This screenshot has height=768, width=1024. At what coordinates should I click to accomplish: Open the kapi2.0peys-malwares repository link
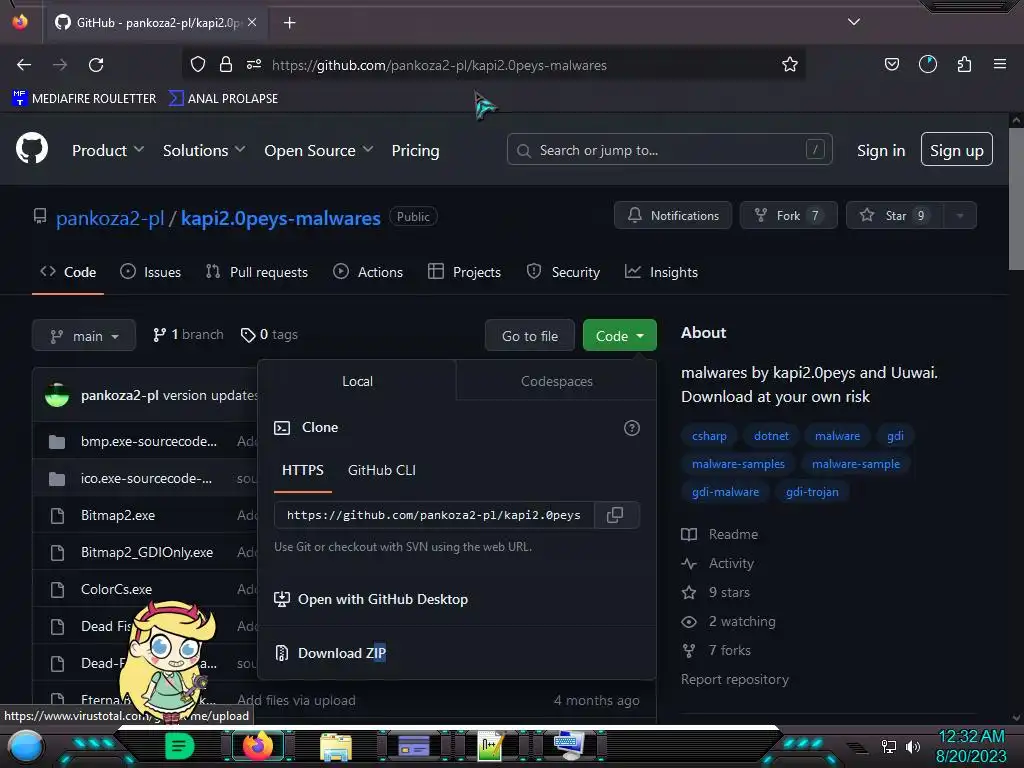point(281,218)
